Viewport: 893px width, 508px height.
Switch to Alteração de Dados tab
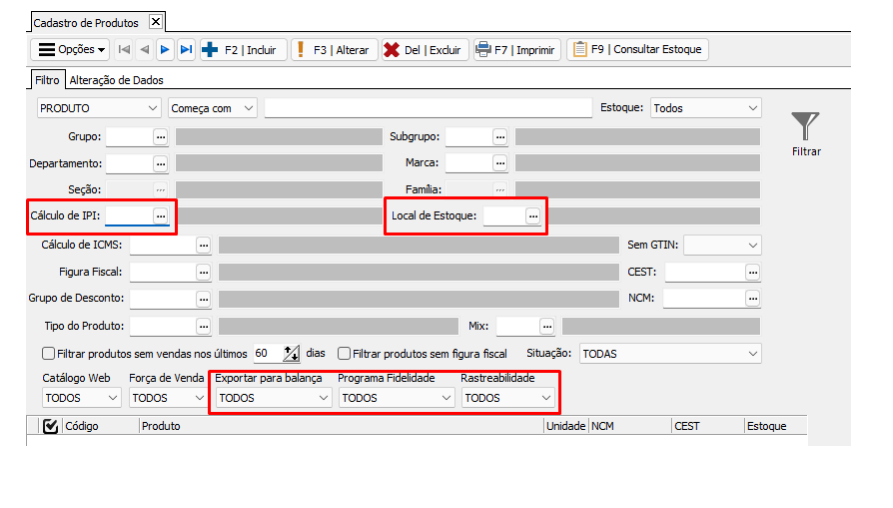116,80
